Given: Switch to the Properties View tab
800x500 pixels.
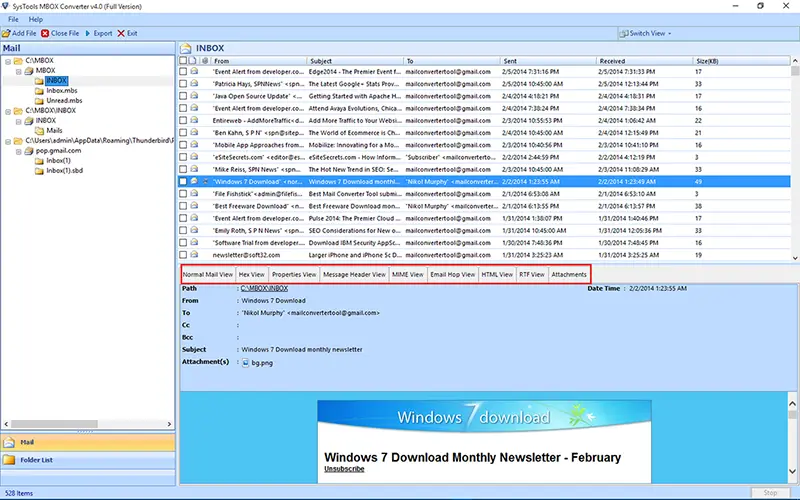Looking at the screenshot, I should coord(294,274).
